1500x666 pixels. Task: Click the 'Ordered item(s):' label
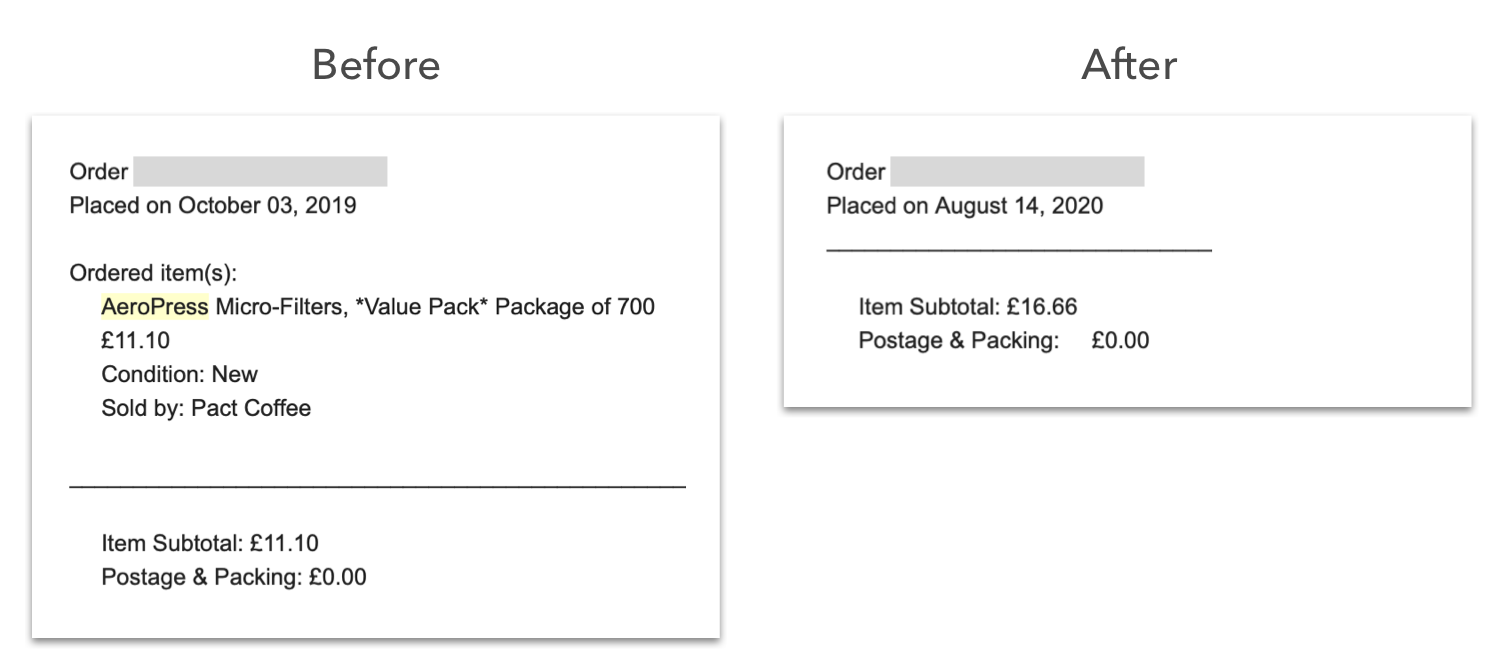152,273
